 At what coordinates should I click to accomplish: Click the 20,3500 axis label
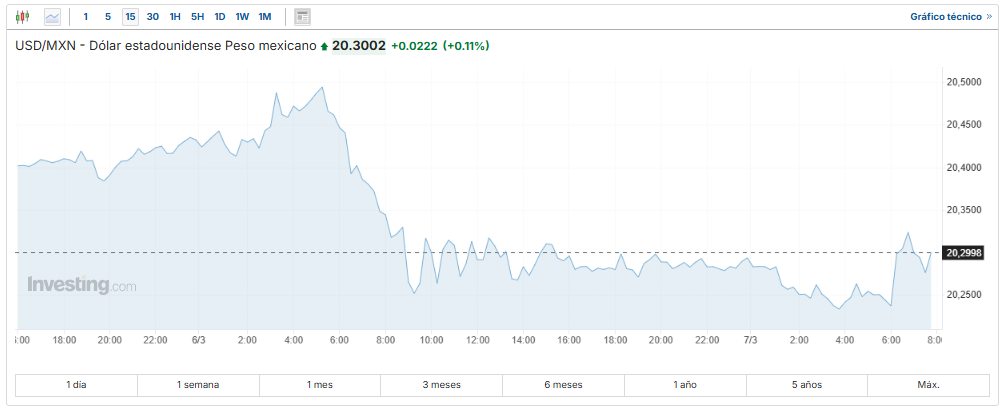pyautogui.click(x=964, y=210)
